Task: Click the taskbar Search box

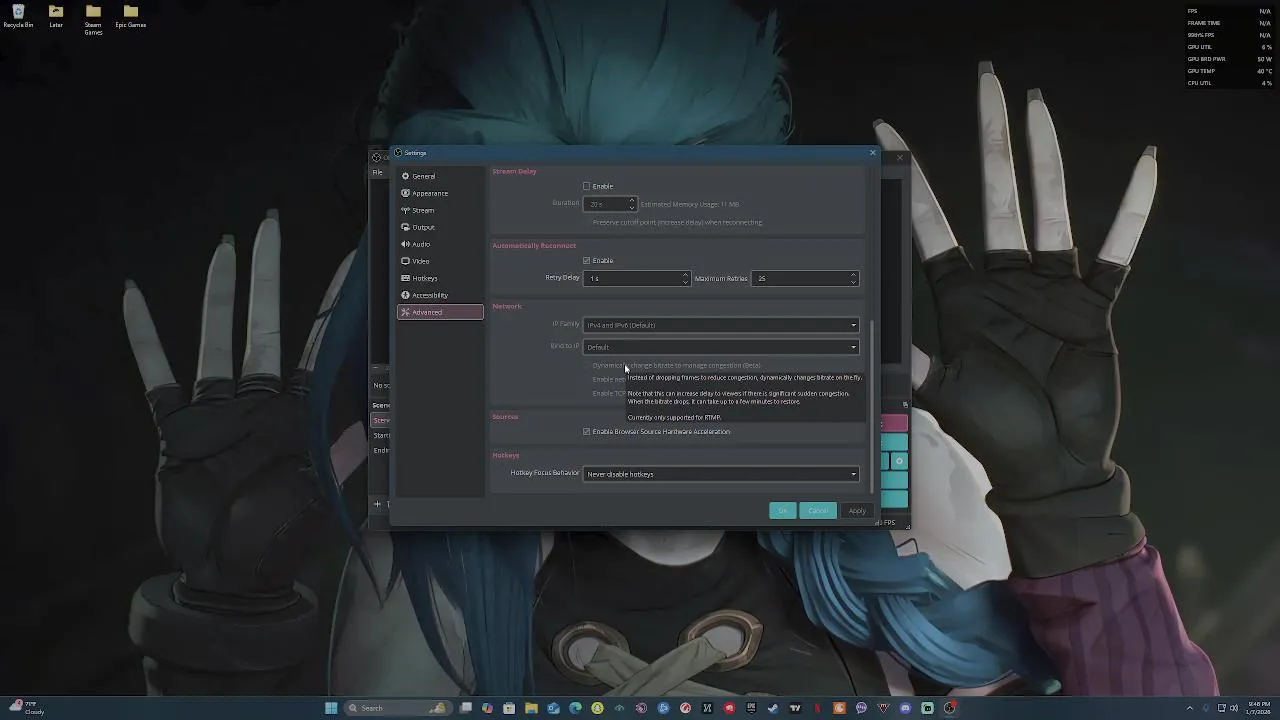Action: coord(398,708)
